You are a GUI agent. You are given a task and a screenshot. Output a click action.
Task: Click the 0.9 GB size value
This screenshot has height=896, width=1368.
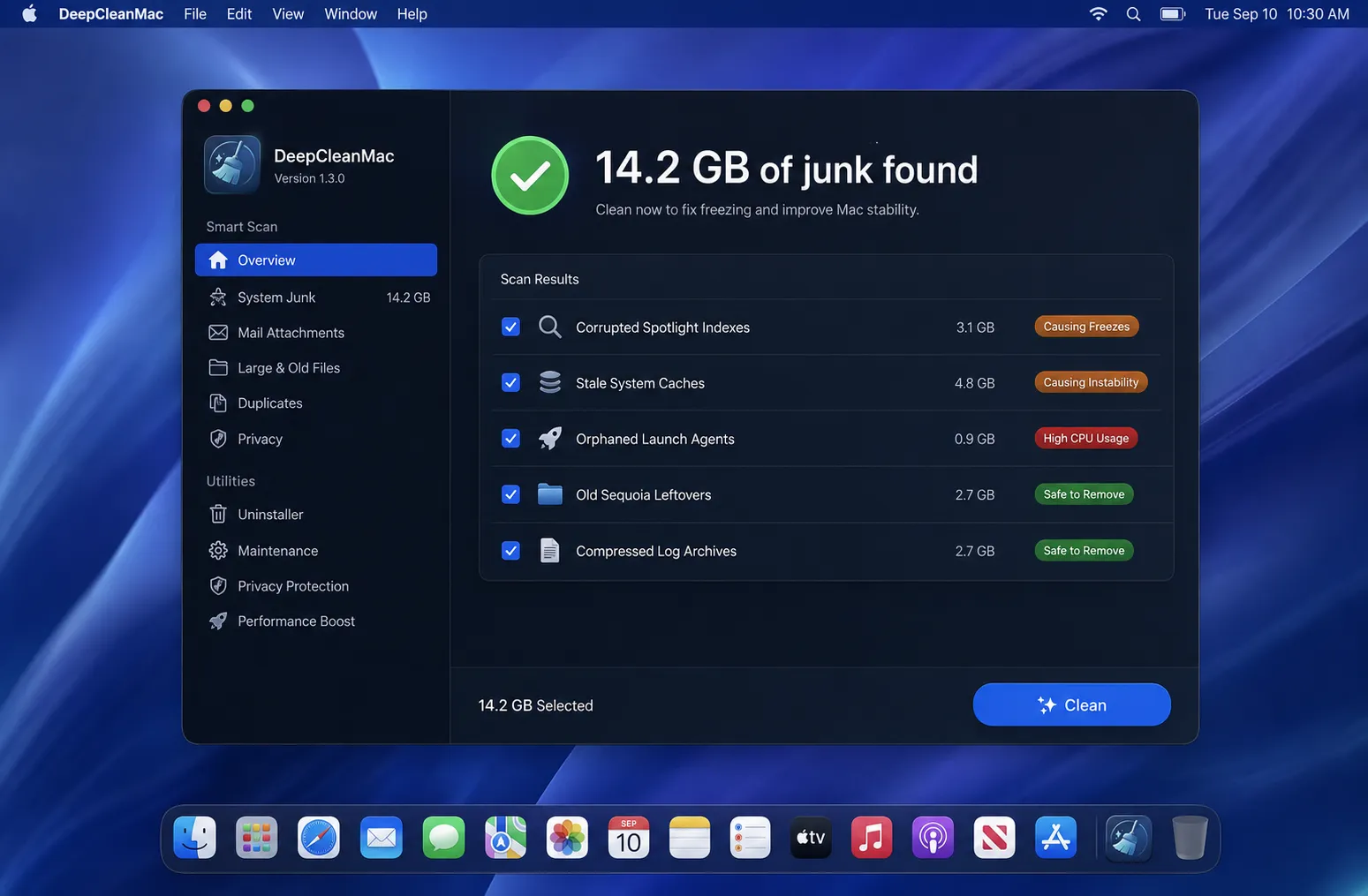click(974, 439)
